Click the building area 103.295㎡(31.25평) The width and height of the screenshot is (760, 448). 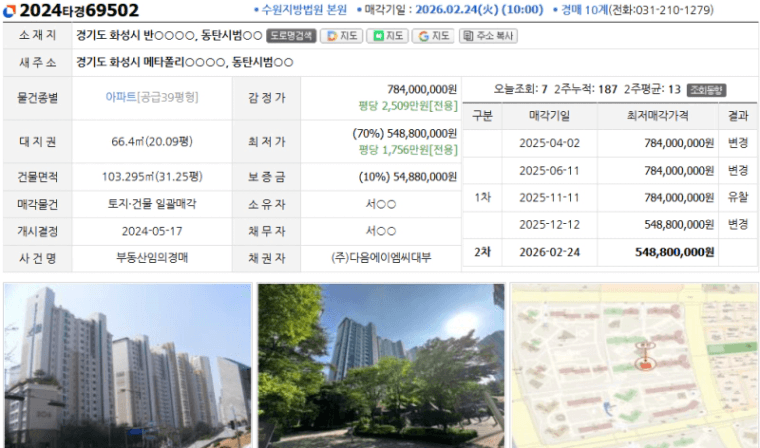point(152,177)
